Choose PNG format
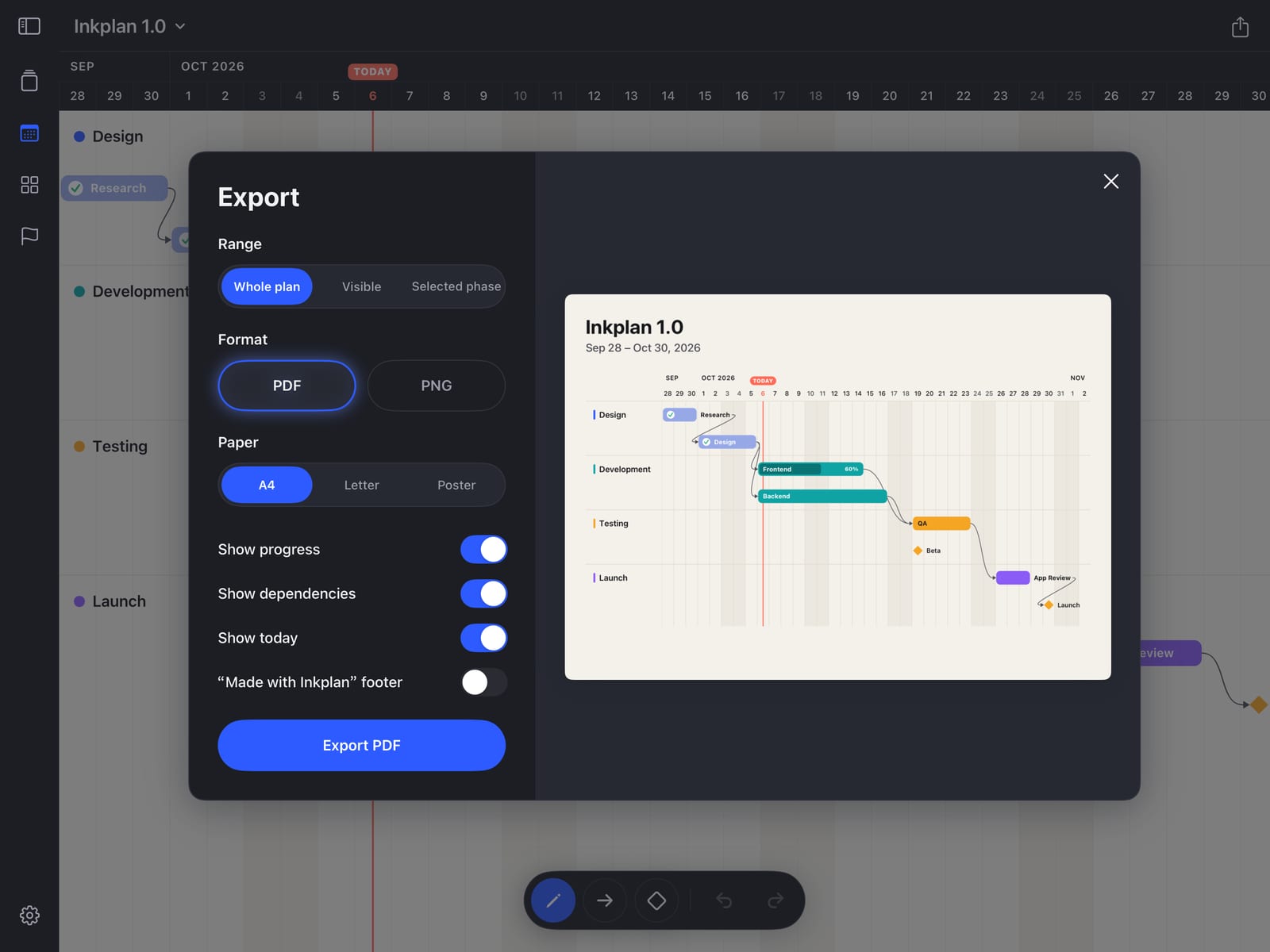Image resolution: width=1270 pixels, height=952 pixels. (437, 386)
